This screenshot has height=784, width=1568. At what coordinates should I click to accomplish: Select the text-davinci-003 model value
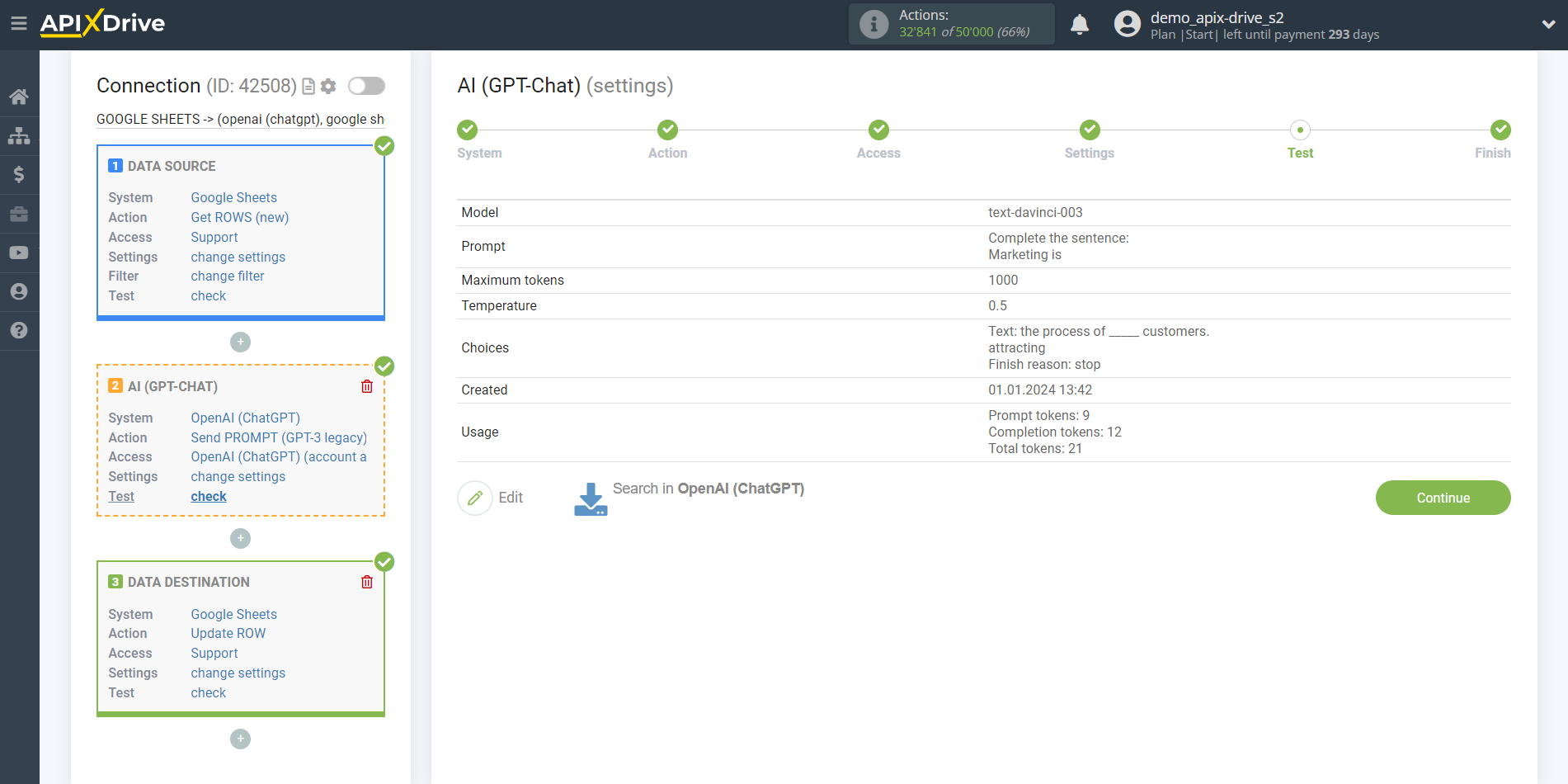click(1035, 212)
